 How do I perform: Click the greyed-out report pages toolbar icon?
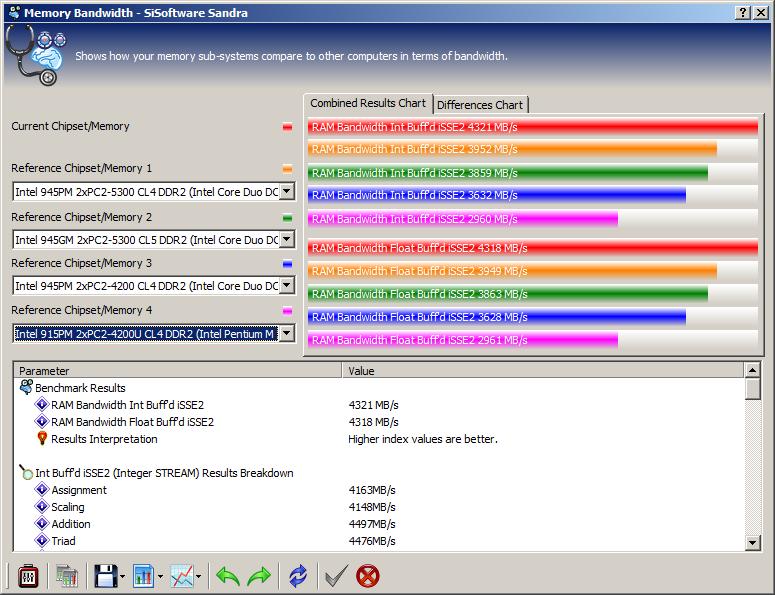[67, 576]
